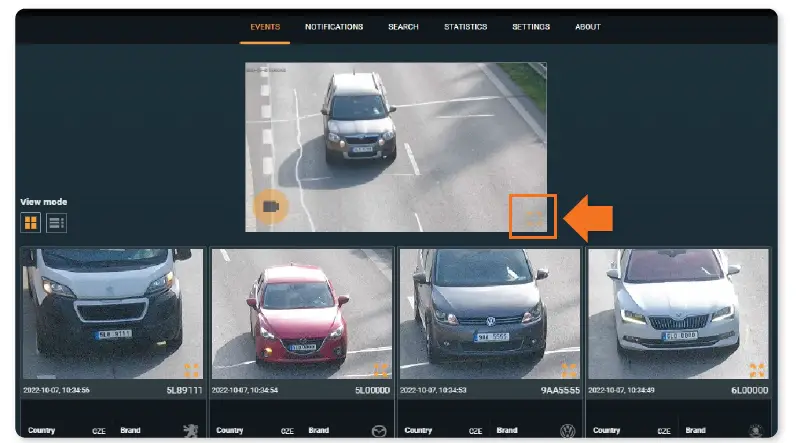Open the Events tab
Screen dimensions: 796x443
click(x=265, y=27)
